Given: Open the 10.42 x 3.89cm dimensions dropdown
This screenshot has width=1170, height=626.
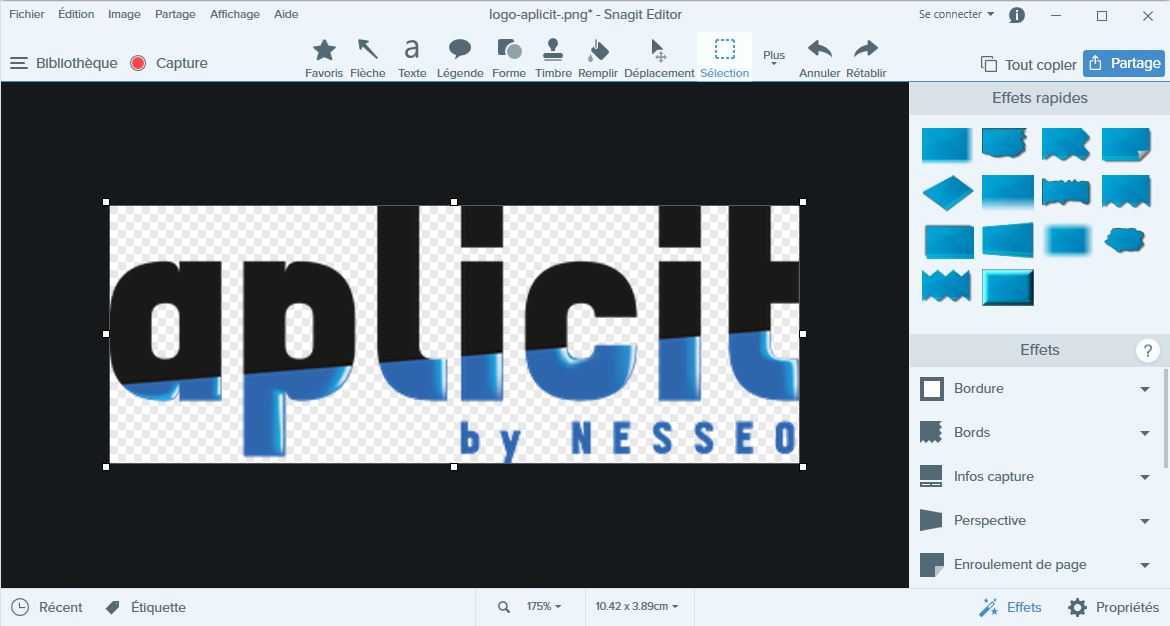Looking at the screenshot, I should tap(636, 607).
